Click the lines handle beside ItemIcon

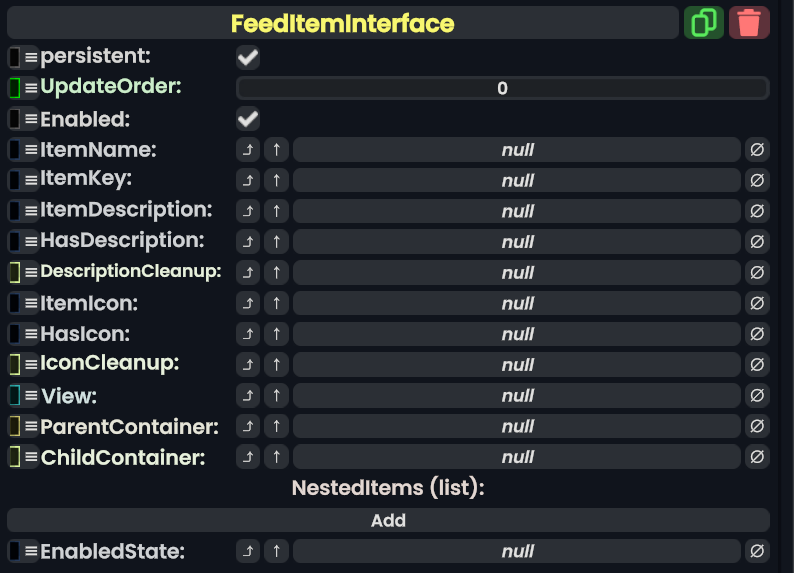(x=31, y=303)
